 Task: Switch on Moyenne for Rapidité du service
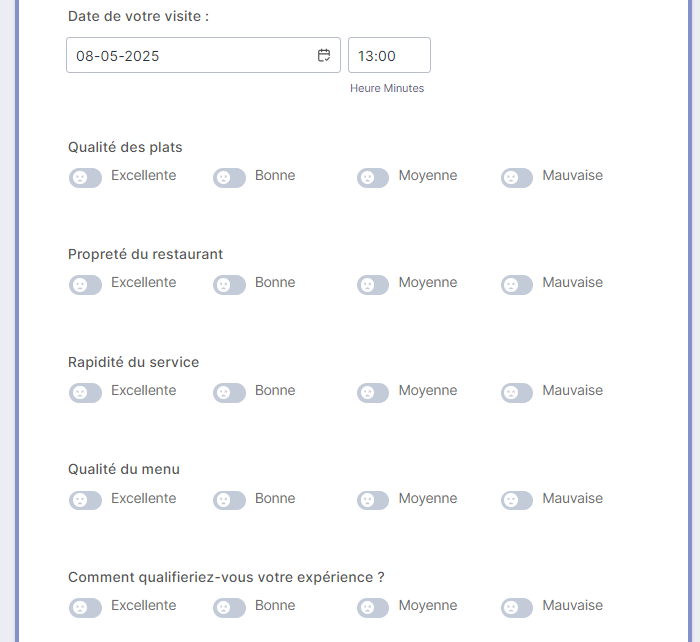click(x=374, y=392)
